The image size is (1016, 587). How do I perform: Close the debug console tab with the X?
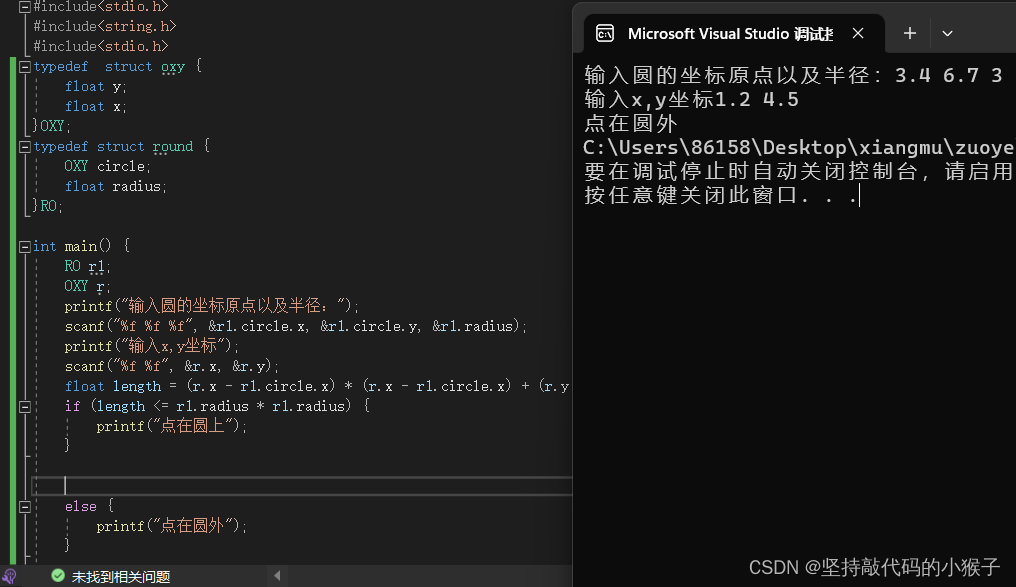click(858, 33)
